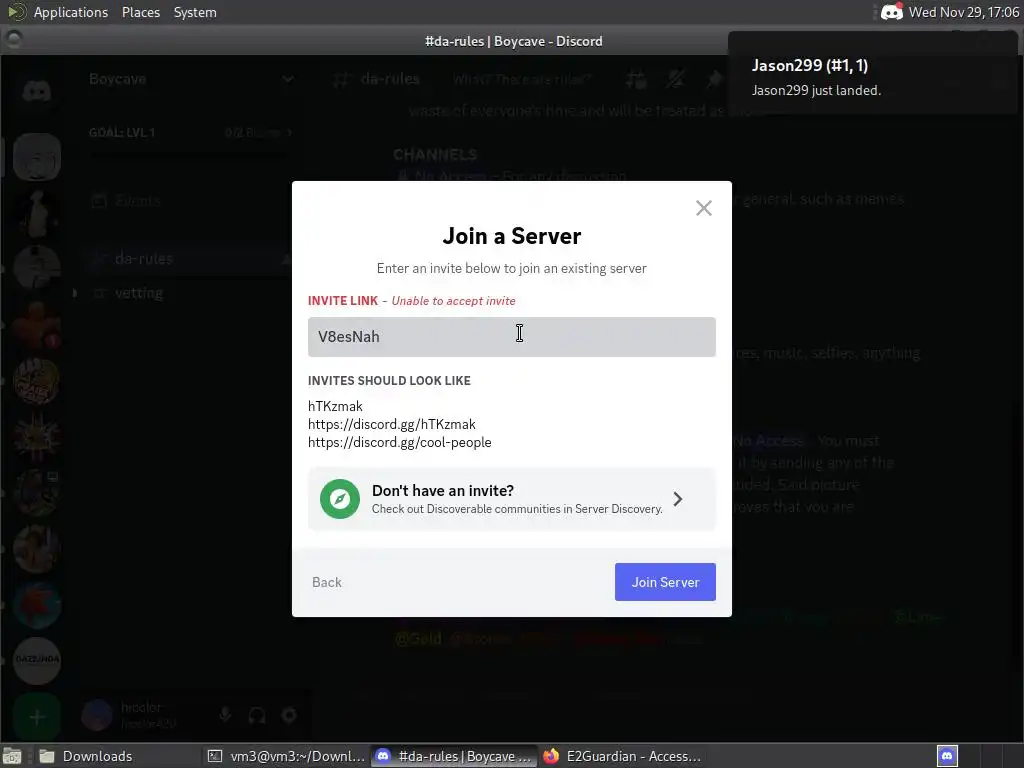Open the Jason299 just landed notification
This screenshot has height=768, width=1024.
coord(872,72)
